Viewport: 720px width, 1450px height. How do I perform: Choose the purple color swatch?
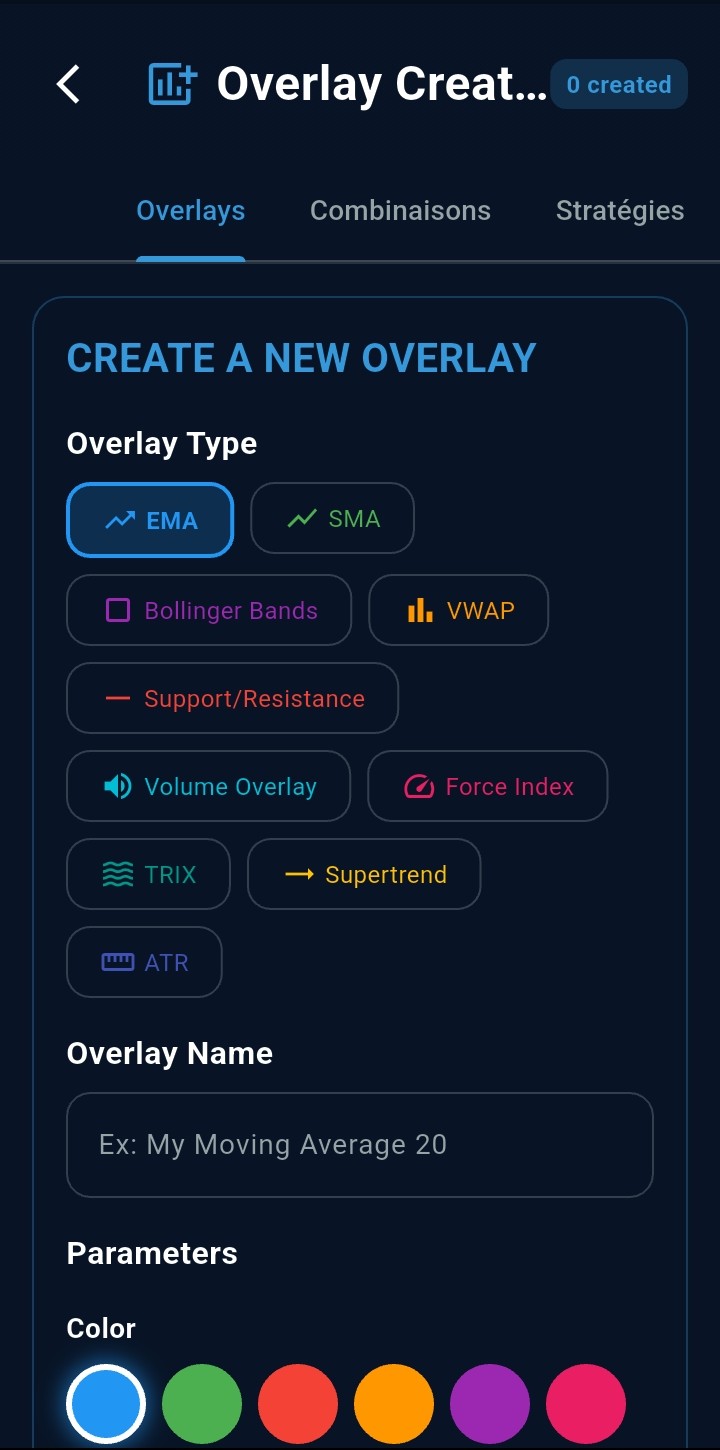[x=490, y=1403]
